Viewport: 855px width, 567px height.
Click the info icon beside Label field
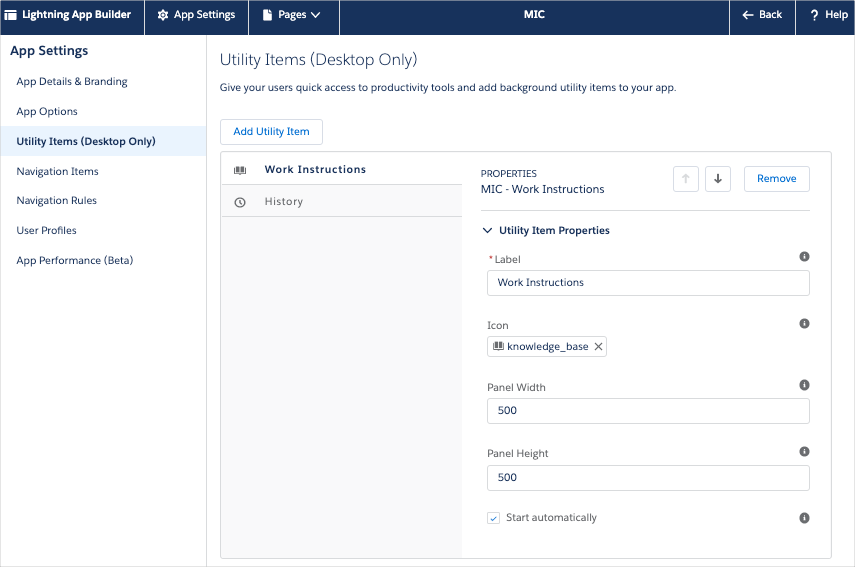click(x=804, y=257)
